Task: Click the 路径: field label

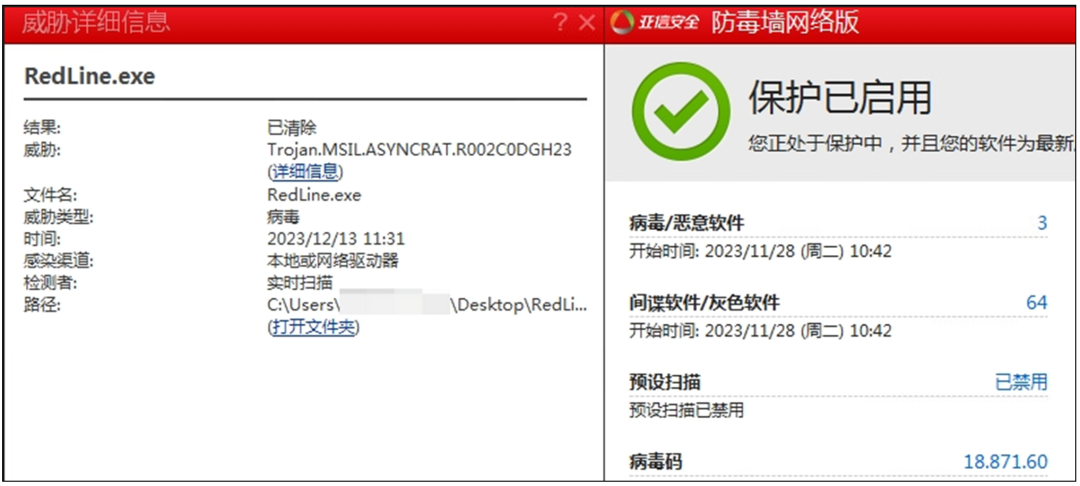Action: tap(42, 305)
